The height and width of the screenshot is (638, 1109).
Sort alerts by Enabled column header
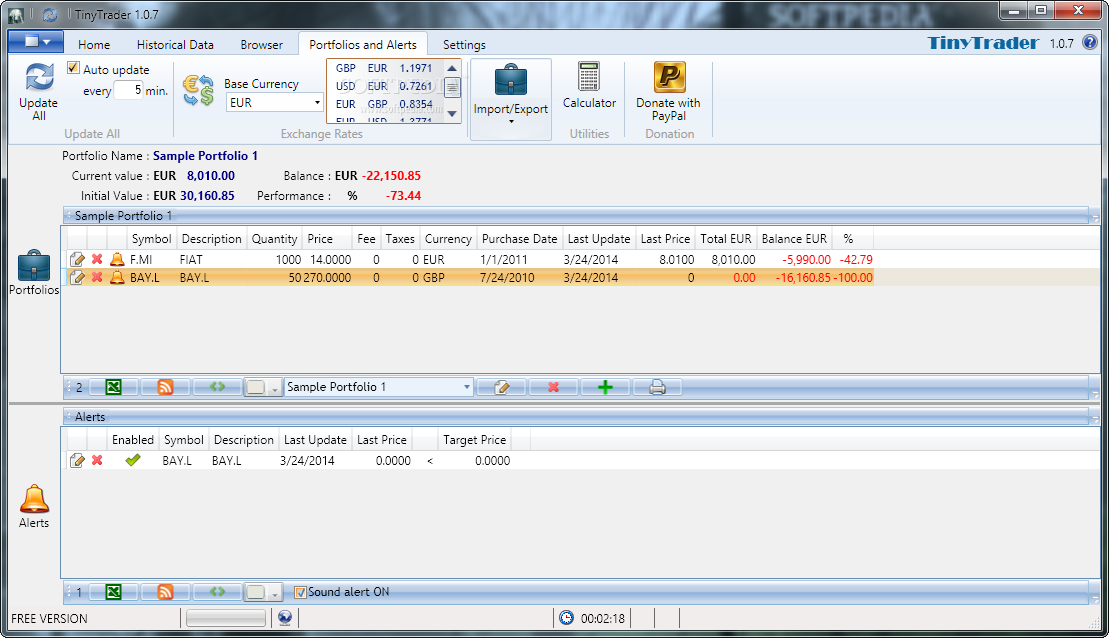pyautogui.click(x=132, y=440)
